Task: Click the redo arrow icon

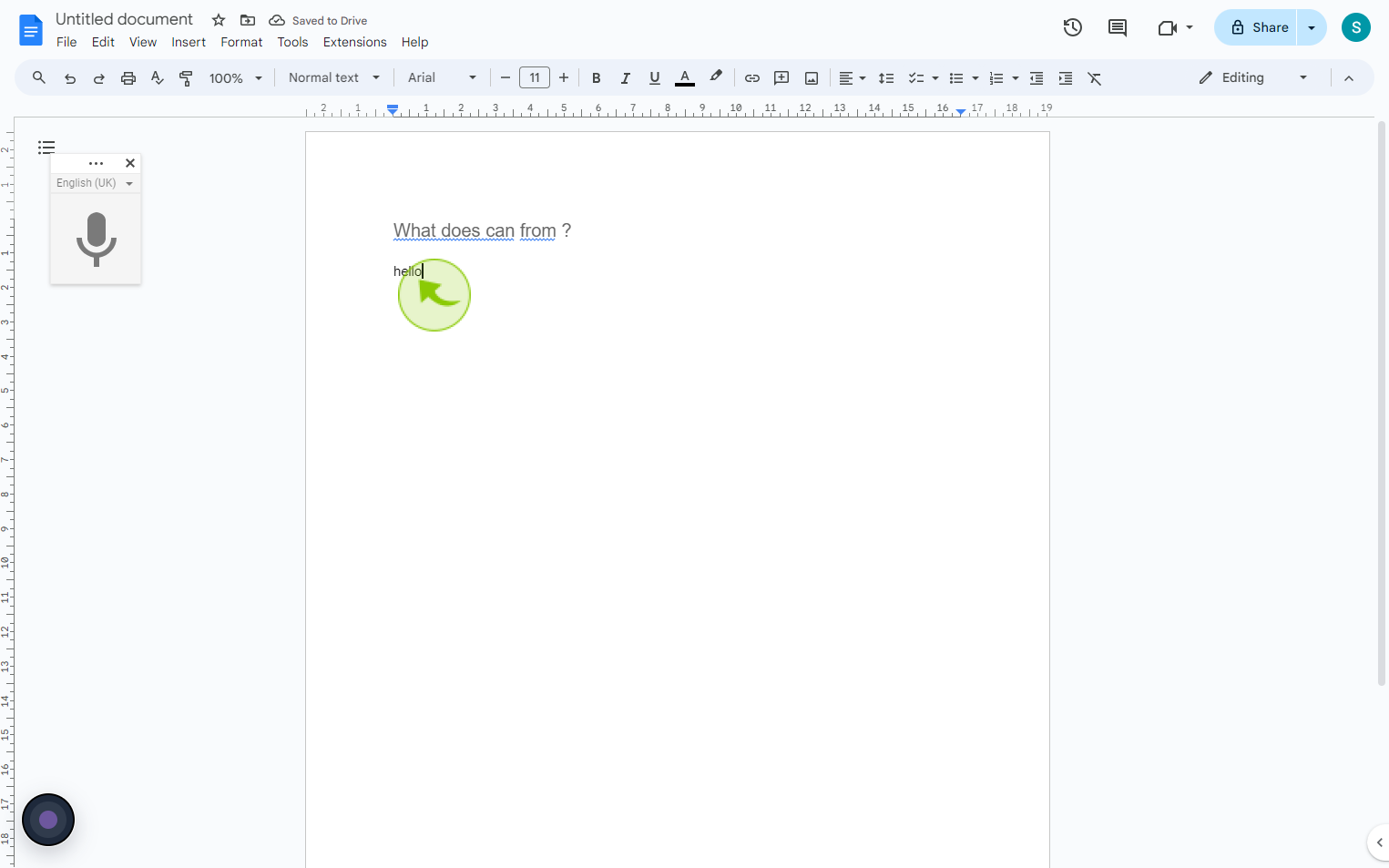Action: tap(99, 78)
